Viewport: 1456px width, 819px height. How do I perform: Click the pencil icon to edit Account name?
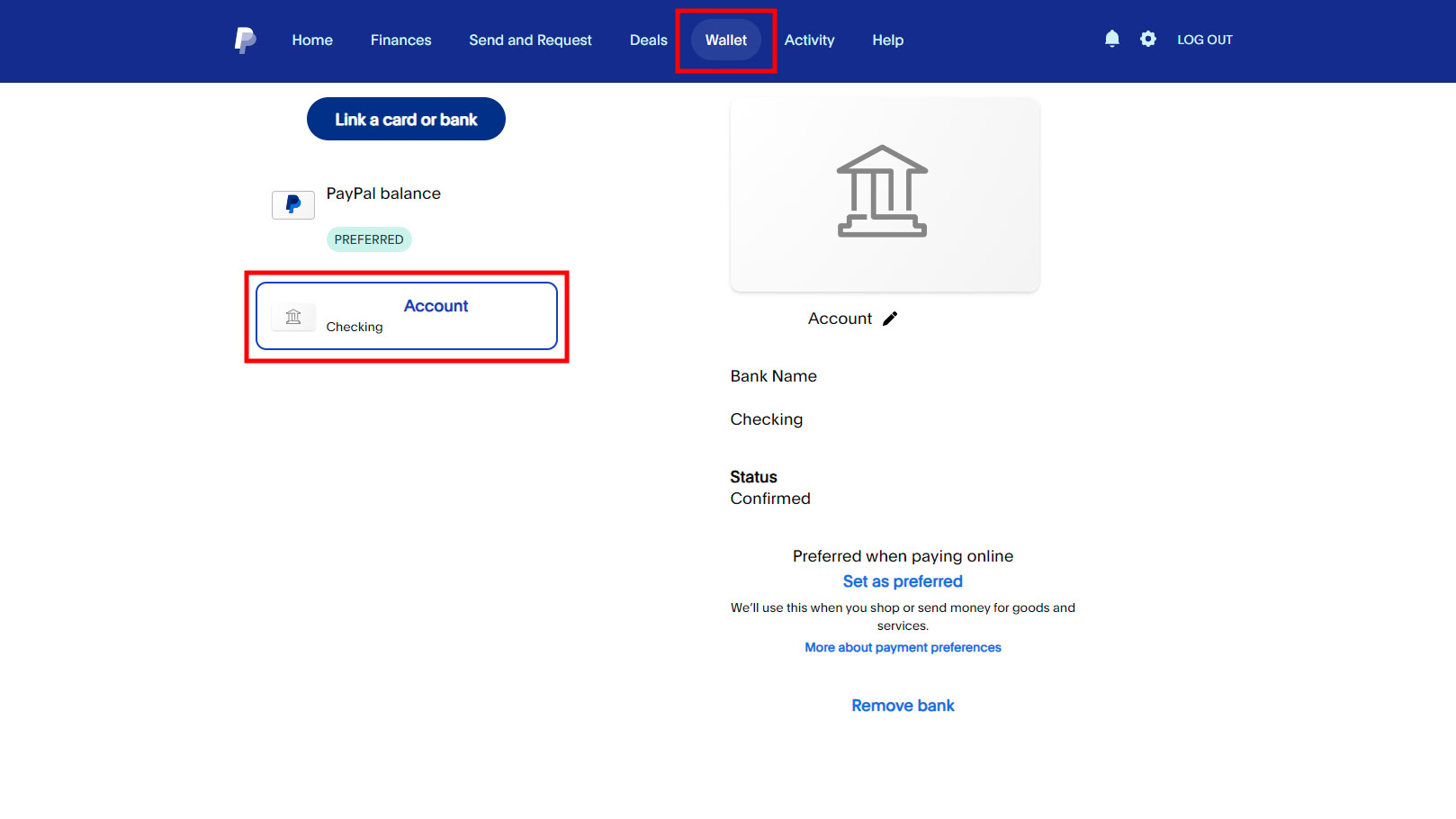pos(890,319)
